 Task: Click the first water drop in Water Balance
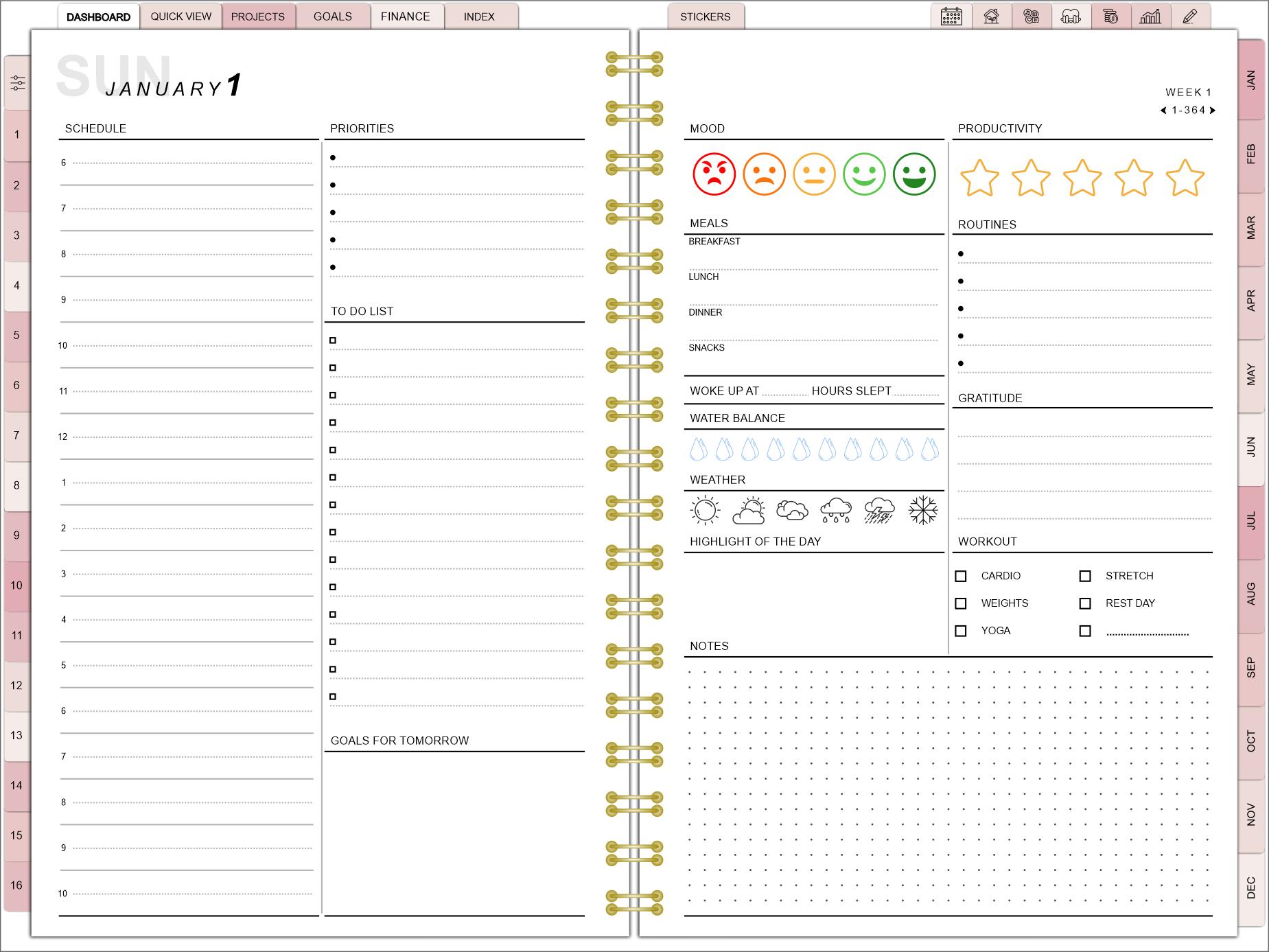(698, 449)
